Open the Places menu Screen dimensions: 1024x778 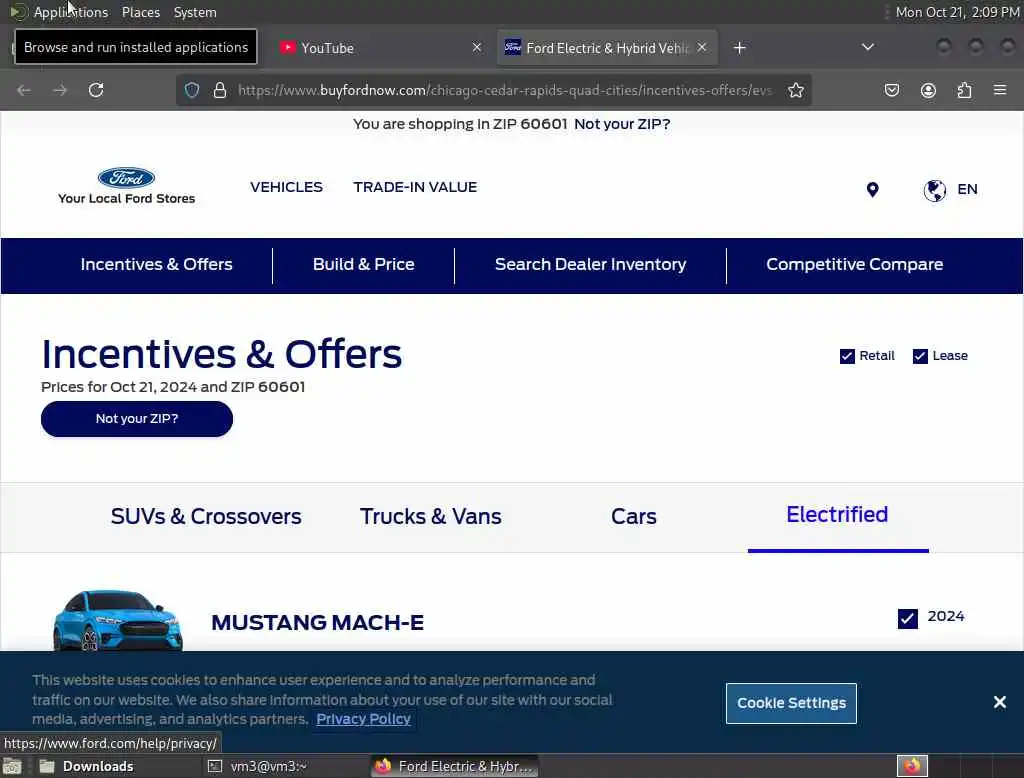pyautogui.click(x=140, y=12)
